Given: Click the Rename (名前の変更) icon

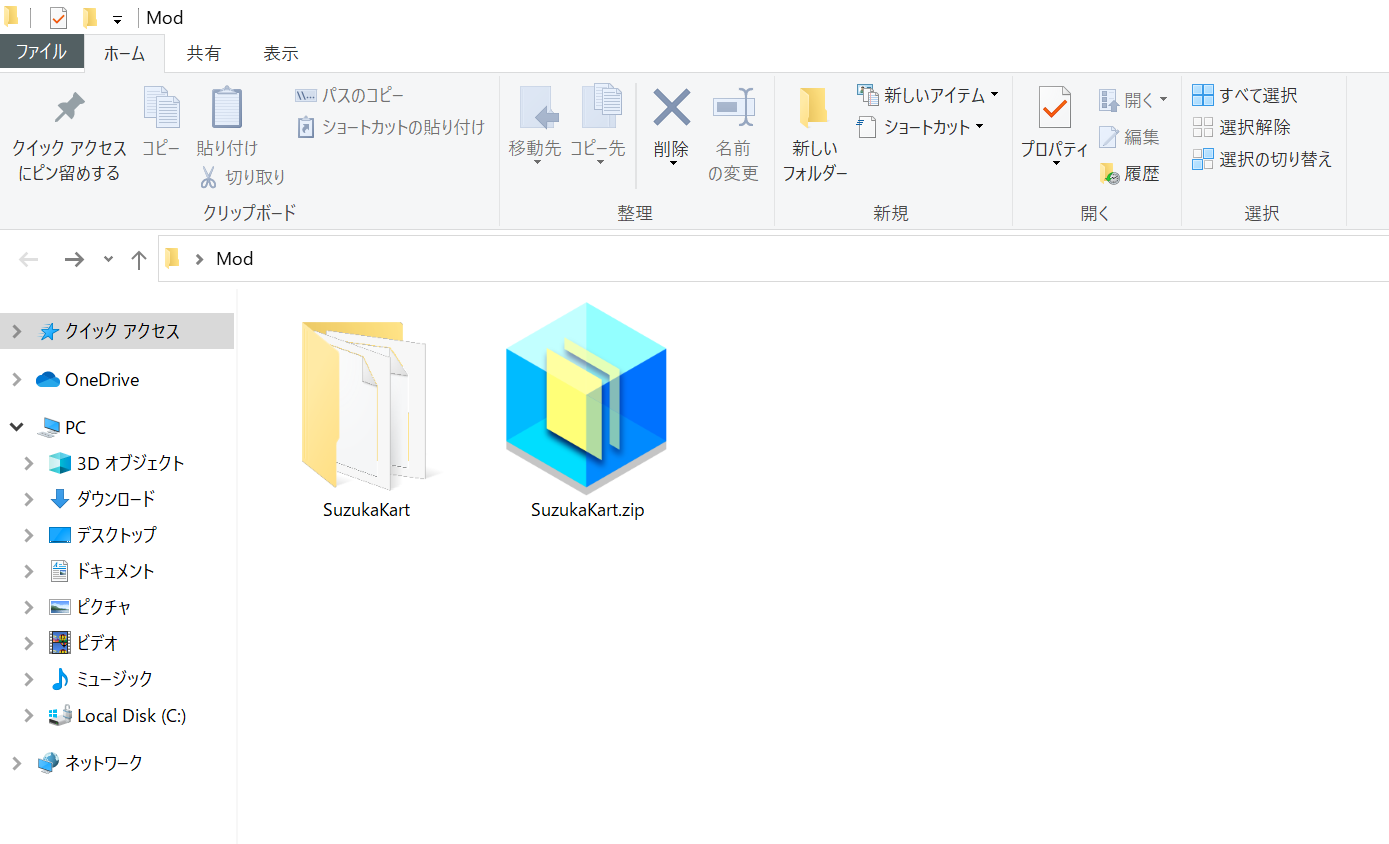Looking at the screenshot, I should pos(733,108).
